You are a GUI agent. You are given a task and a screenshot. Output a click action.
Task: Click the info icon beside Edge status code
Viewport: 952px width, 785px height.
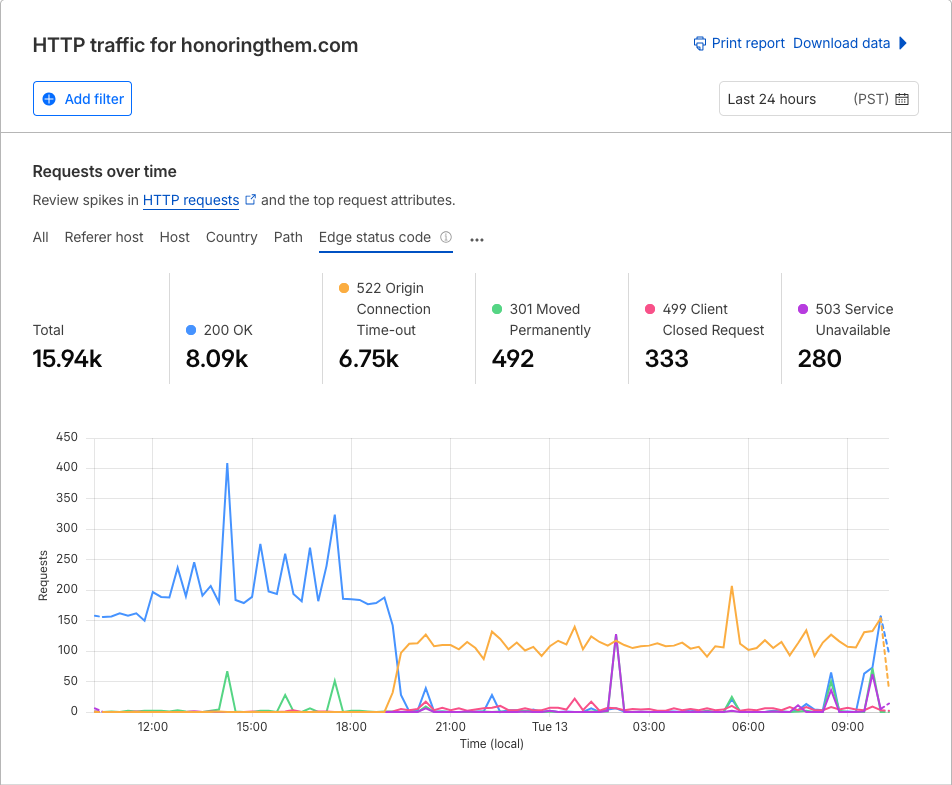446,238
